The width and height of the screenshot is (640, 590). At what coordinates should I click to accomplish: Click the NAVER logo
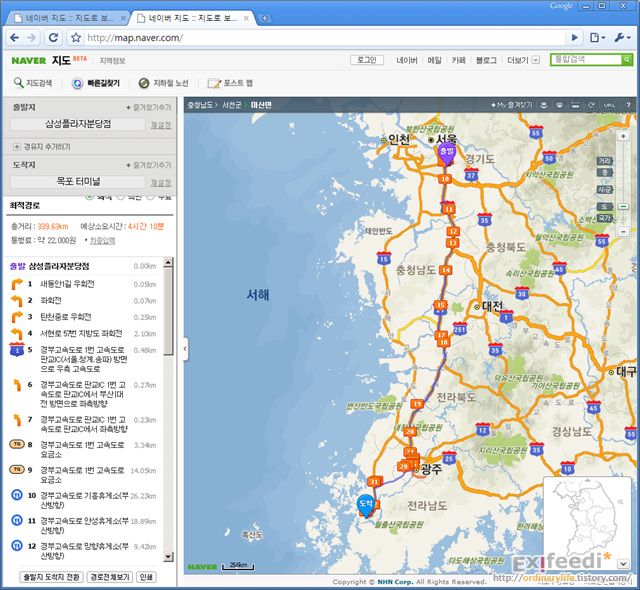tap(29, 60)
